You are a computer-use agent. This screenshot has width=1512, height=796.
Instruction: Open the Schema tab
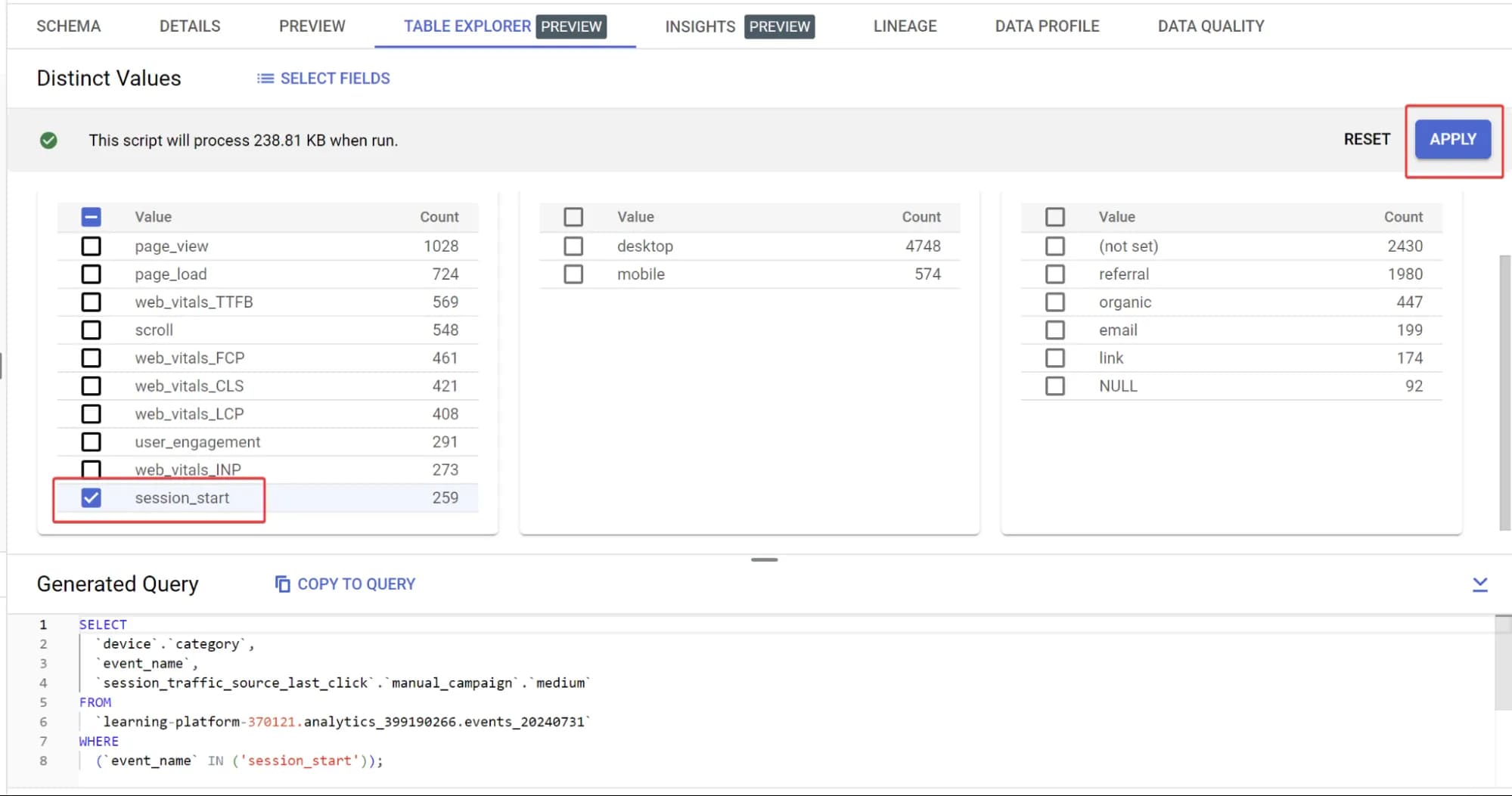click(x=69, y=26)
